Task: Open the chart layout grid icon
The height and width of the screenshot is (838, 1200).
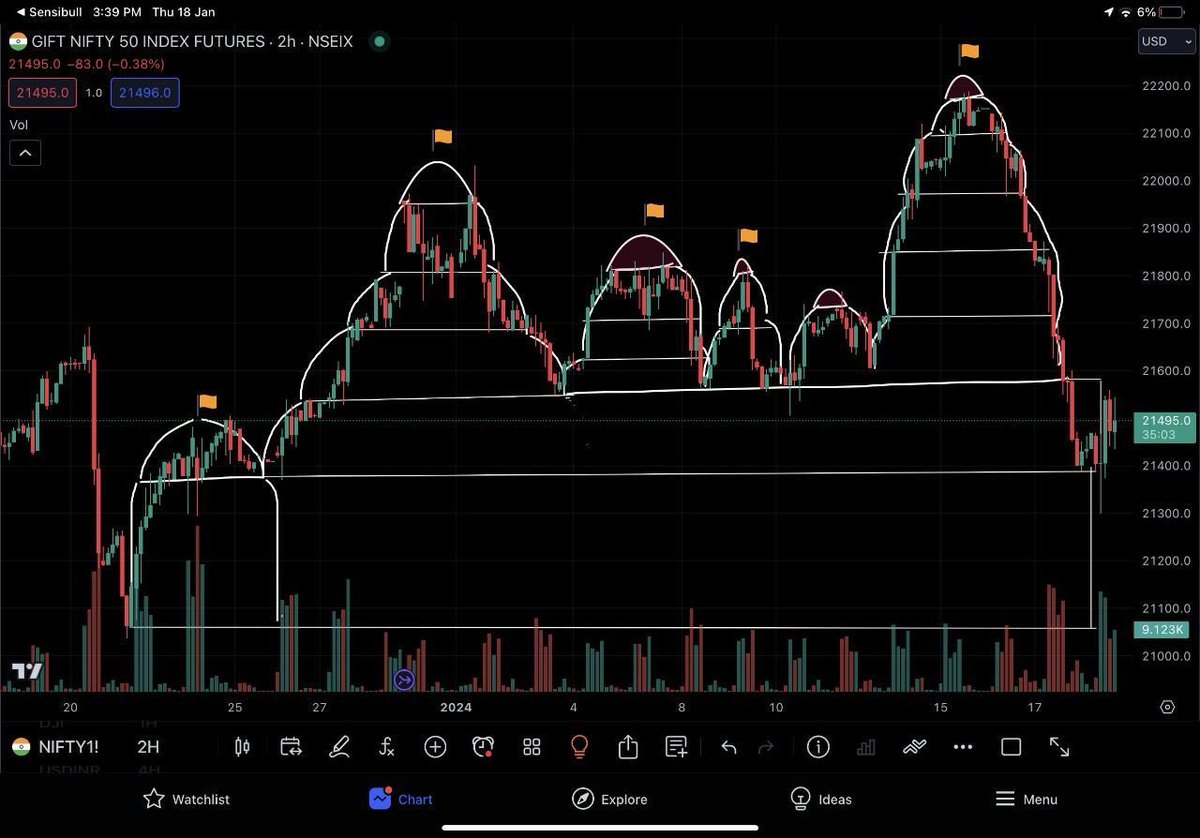Action: point(531,747)
